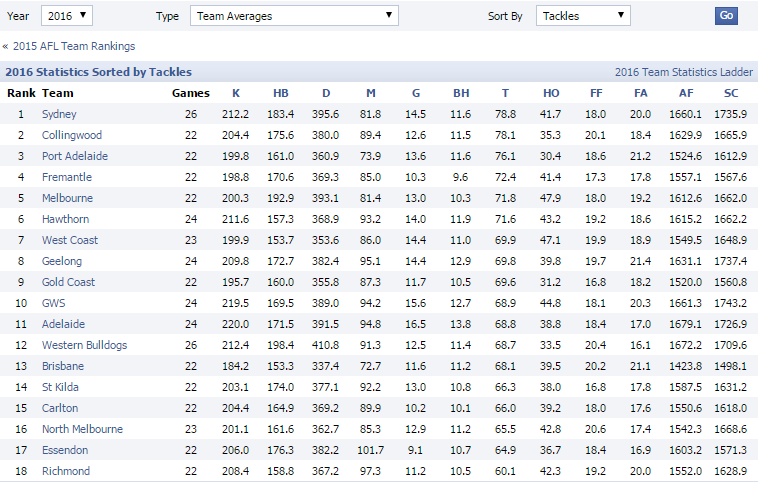
Task: Click the Go button
Action: (x=726, y=15)
